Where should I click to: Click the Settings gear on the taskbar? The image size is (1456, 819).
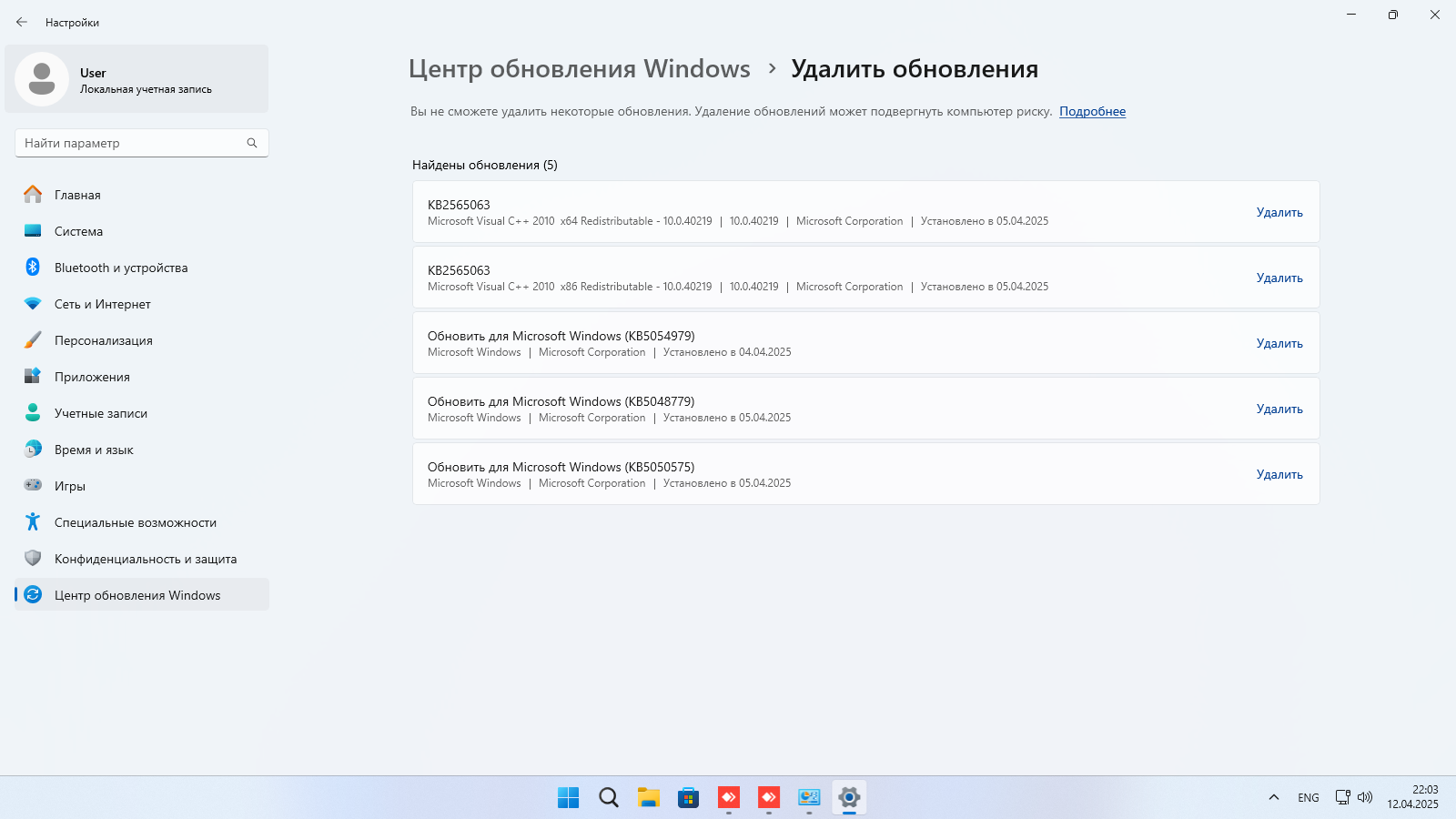[849, 798]
